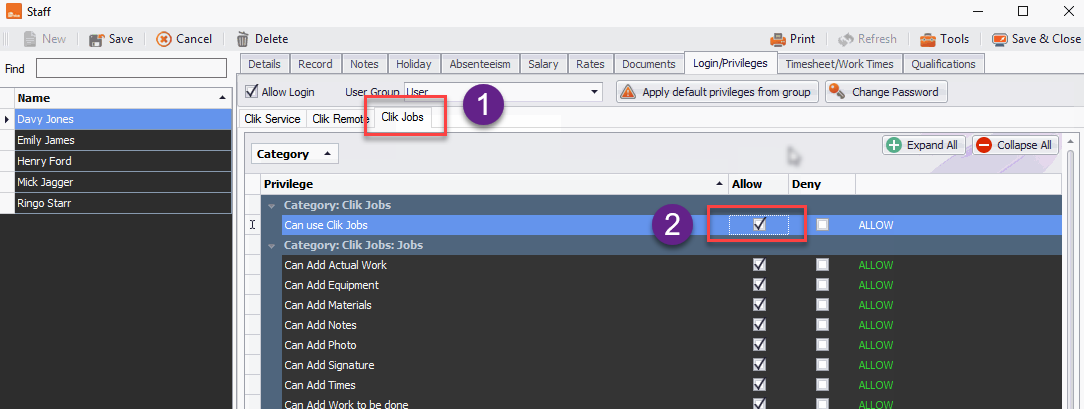Toggle Allow checkbox for Can use Clik Jobs

(x=759, y=225)
